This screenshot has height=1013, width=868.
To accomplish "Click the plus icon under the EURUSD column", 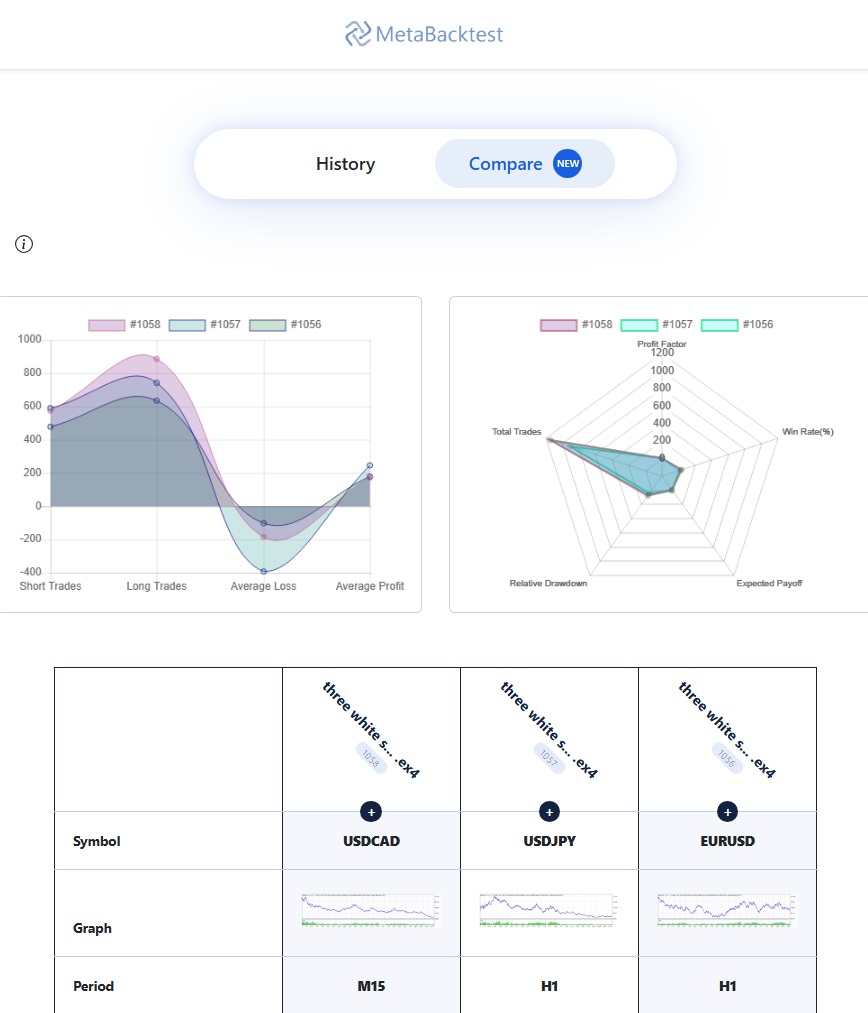I will 727,812.
